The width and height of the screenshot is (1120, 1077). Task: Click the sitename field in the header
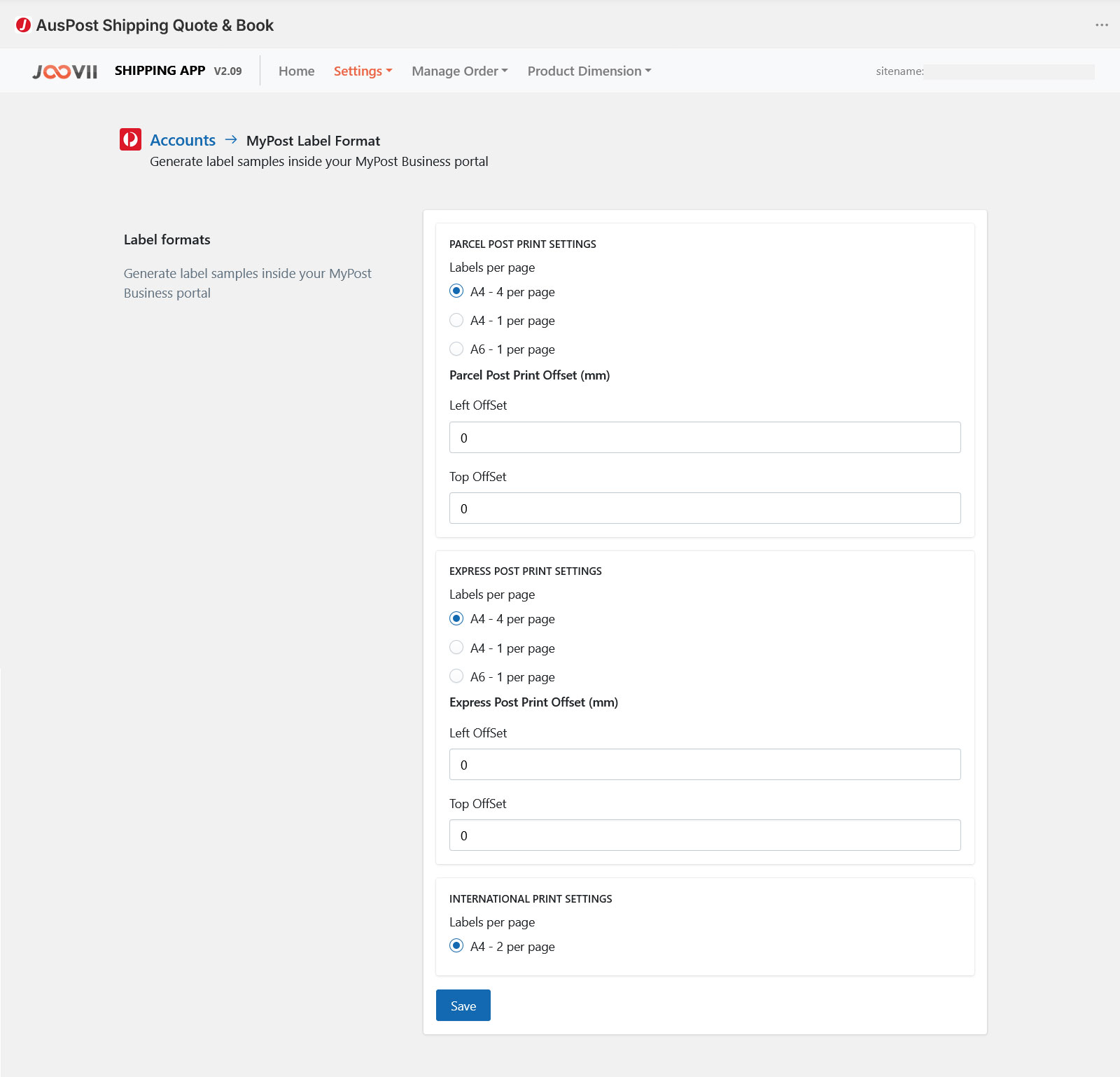(x=1009, y=71)
